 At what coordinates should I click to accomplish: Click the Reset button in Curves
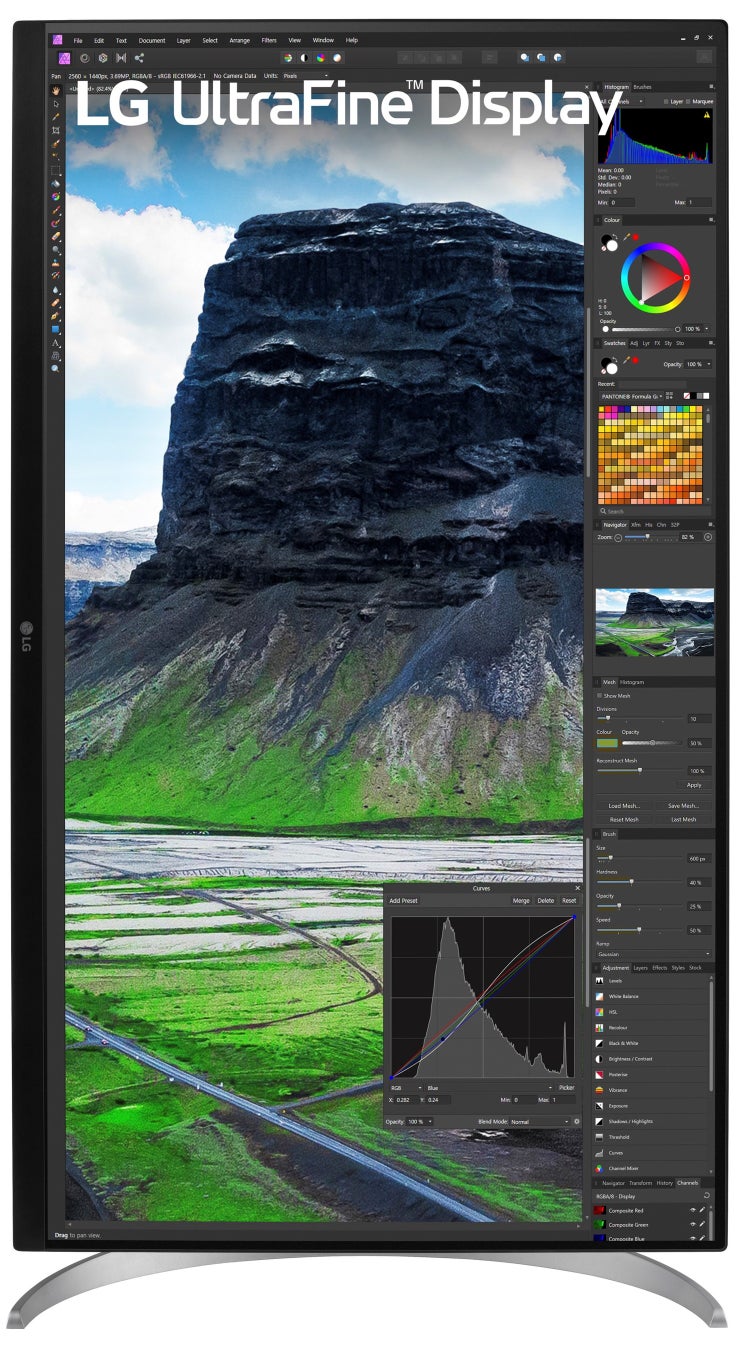[x=569, y=900]
